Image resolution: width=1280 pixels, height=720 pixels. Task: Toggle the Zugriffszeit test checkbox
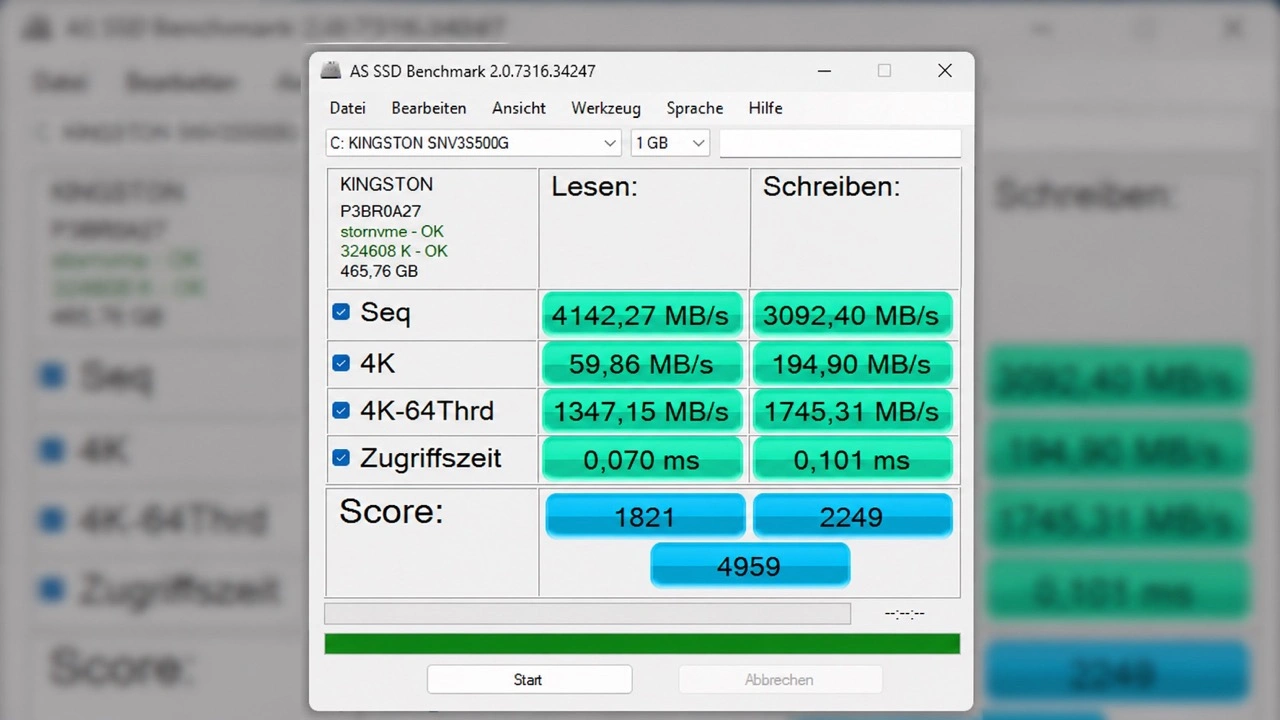click(x=341, y=457)
